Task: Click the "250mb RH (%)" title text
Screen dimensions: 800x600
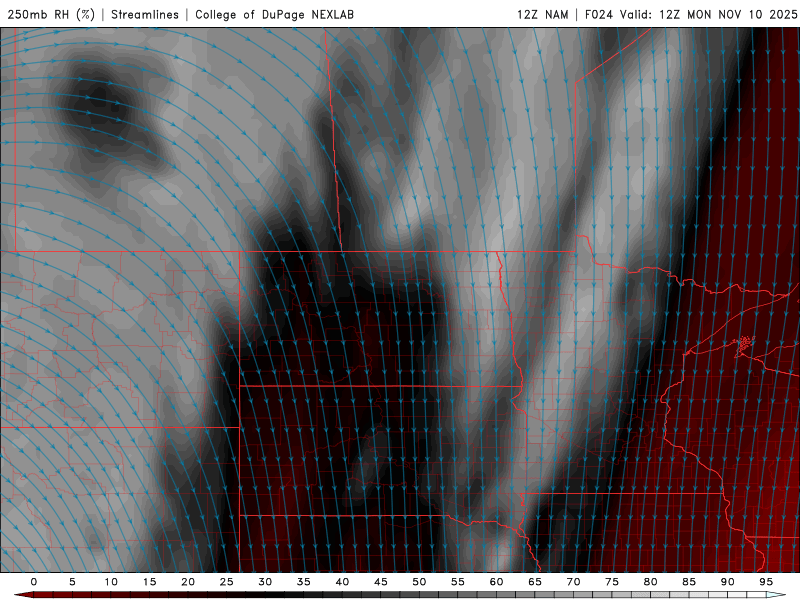Action: coord(51,14)
